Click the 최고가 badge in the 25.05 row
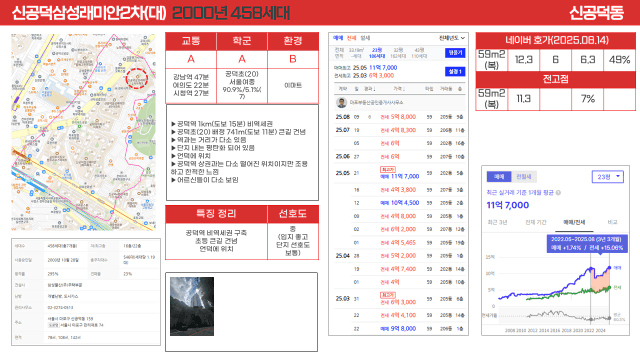This screenshot has width=640, height=360. pyautogui.click(x=387, y=169)
